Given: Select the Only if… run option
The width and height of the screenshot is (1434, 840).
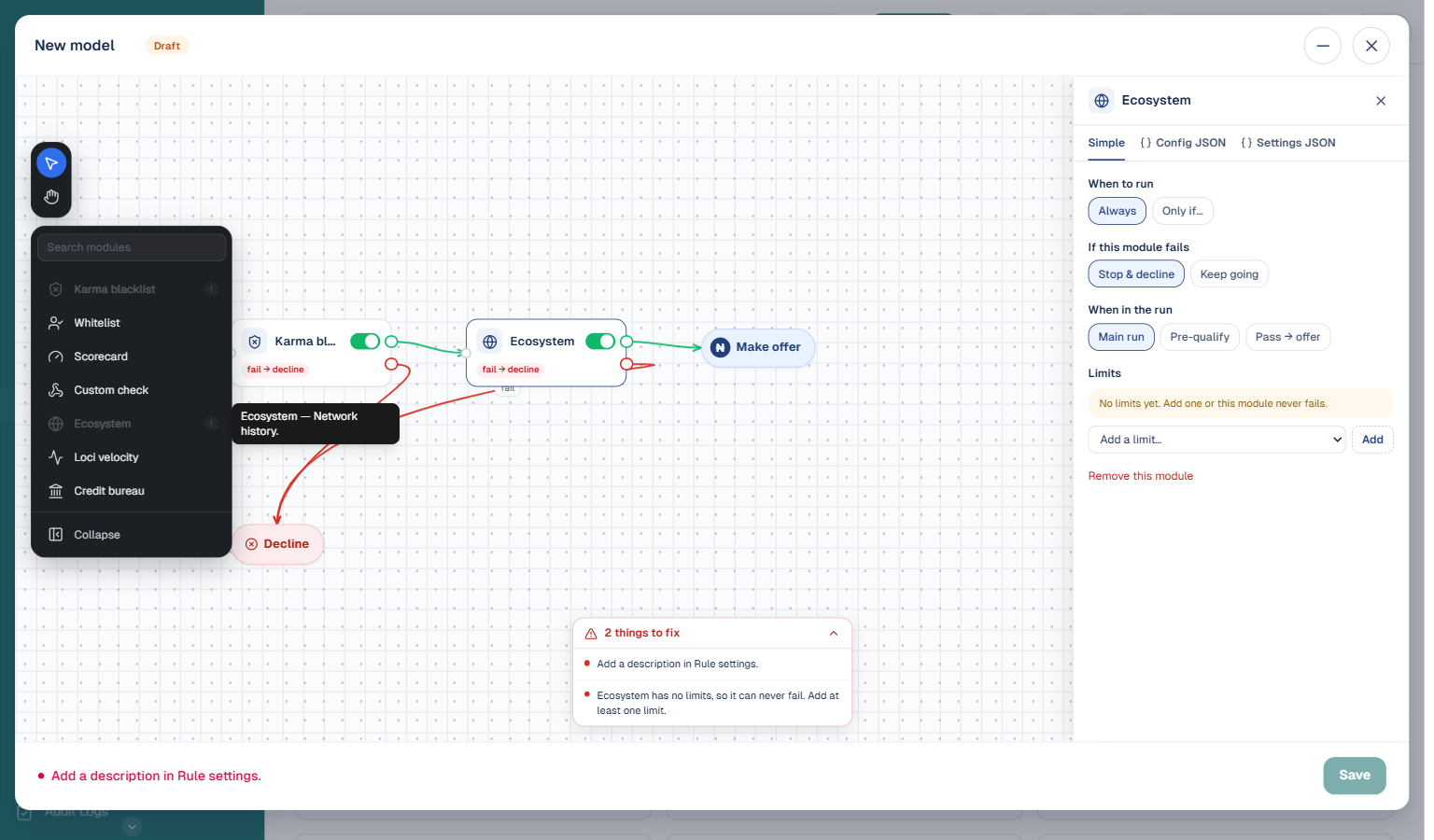Looking at the screenshot, I should coord(1183,211).
